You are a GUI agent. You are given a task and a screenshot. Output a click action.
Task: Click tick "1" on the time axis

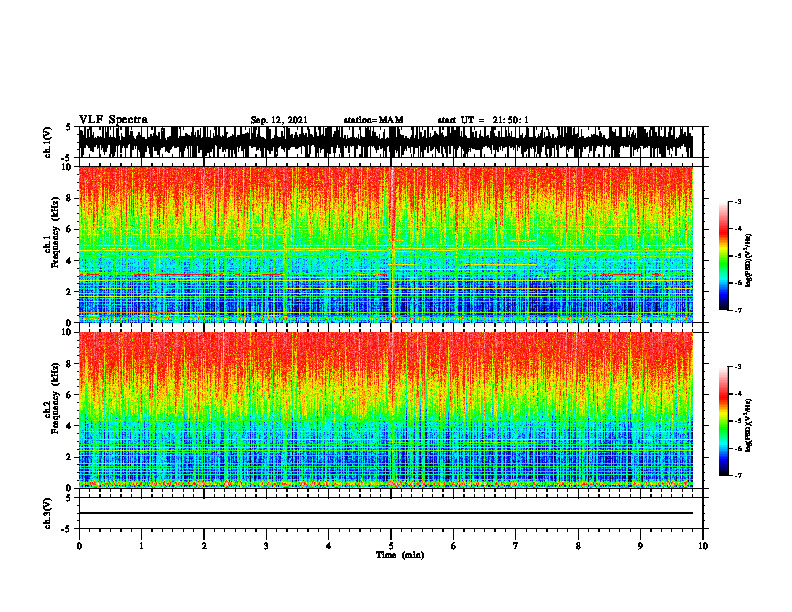(x=141, y=546)
